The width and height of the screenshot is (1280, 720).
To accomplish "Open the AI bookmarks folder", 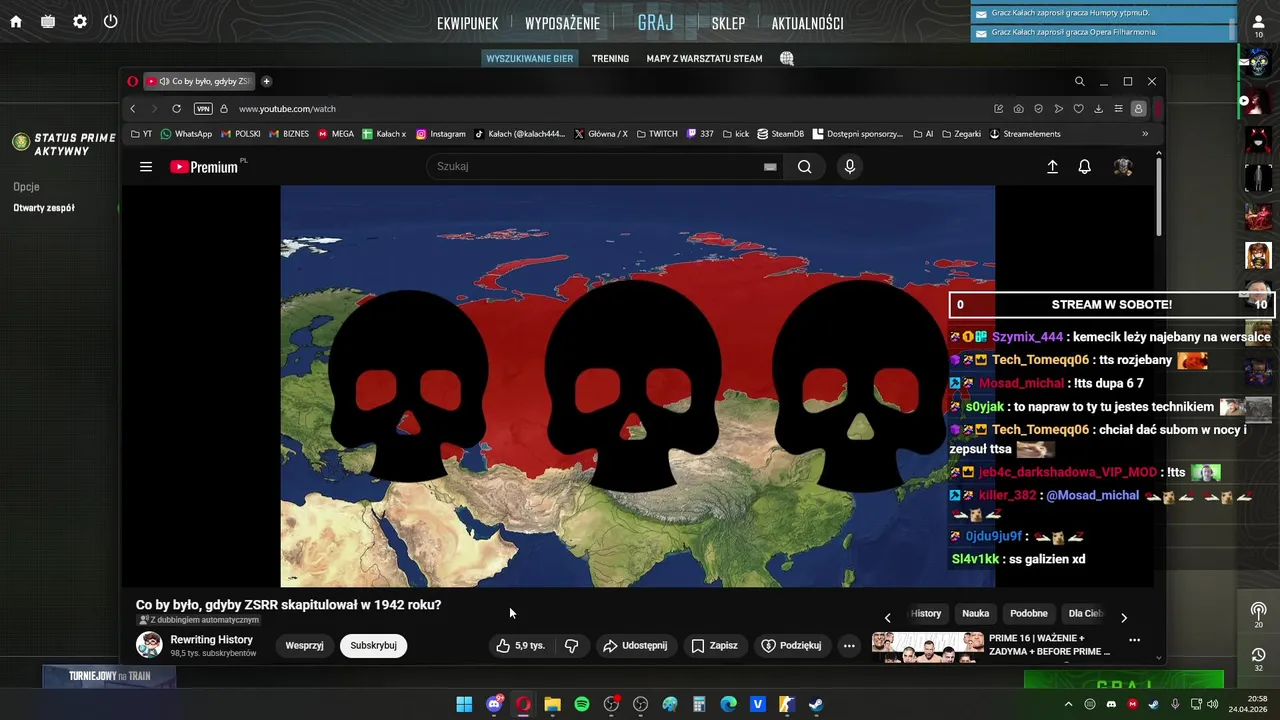I will [923, 134].
